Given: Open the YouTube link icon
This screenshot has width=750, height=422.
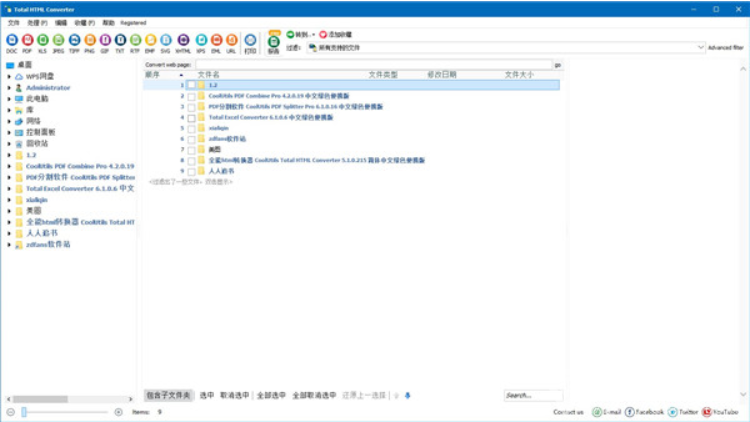Looking at the screenshot, I should pos(706,412).
